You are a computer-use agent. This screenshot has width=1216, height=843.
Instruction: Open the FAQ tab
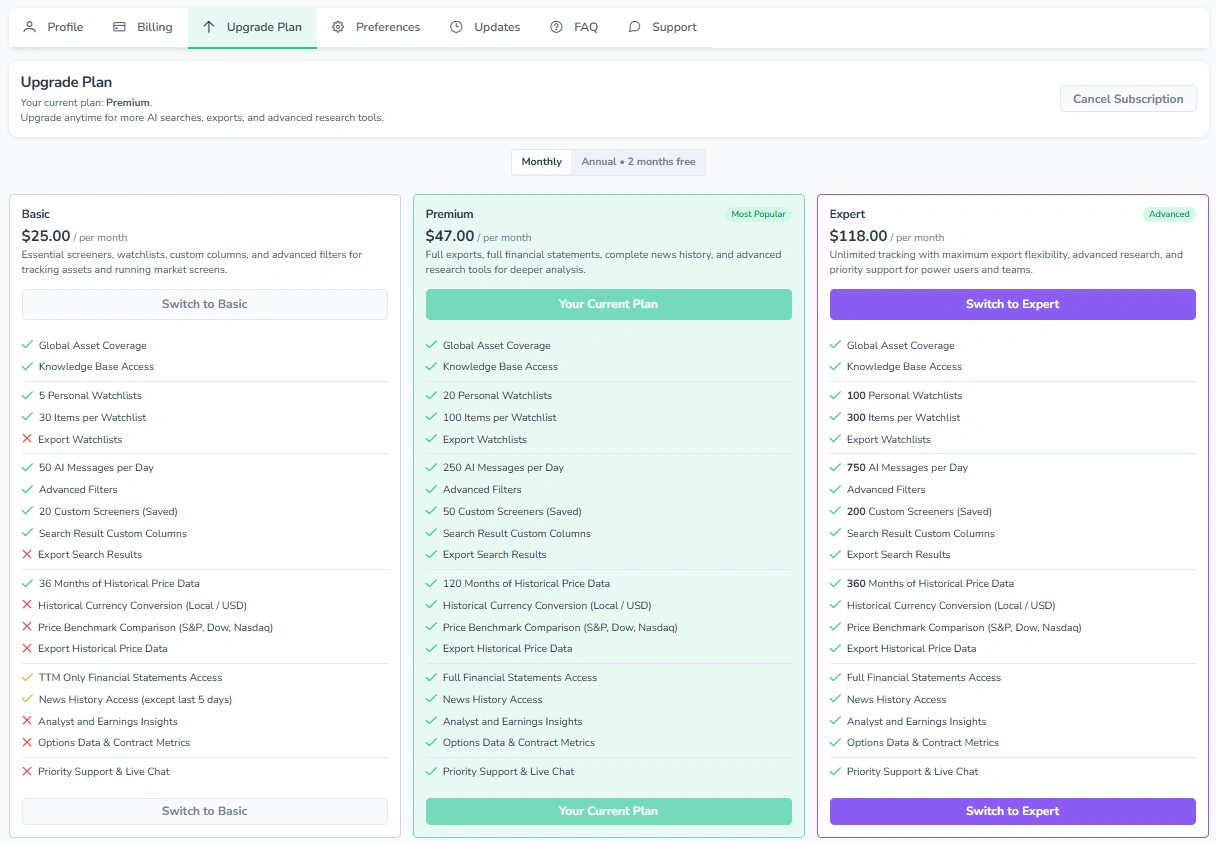574,27
